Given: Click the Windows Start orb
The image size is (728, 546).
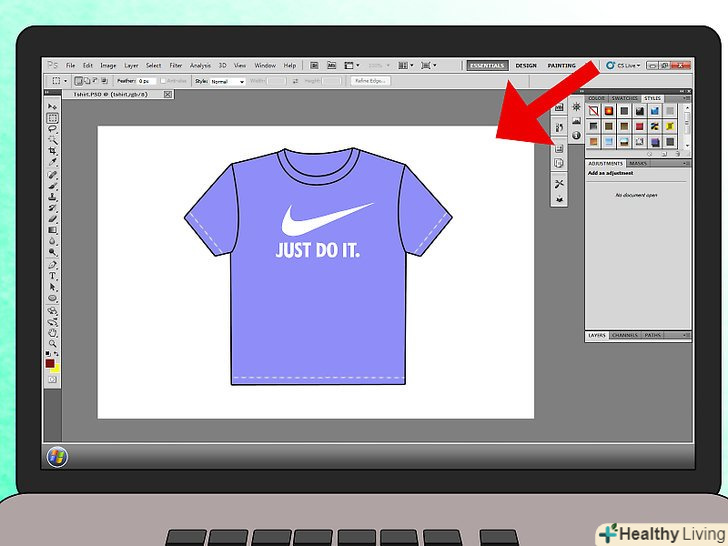Looking at the screenshot, I should [x=57, y=457].
